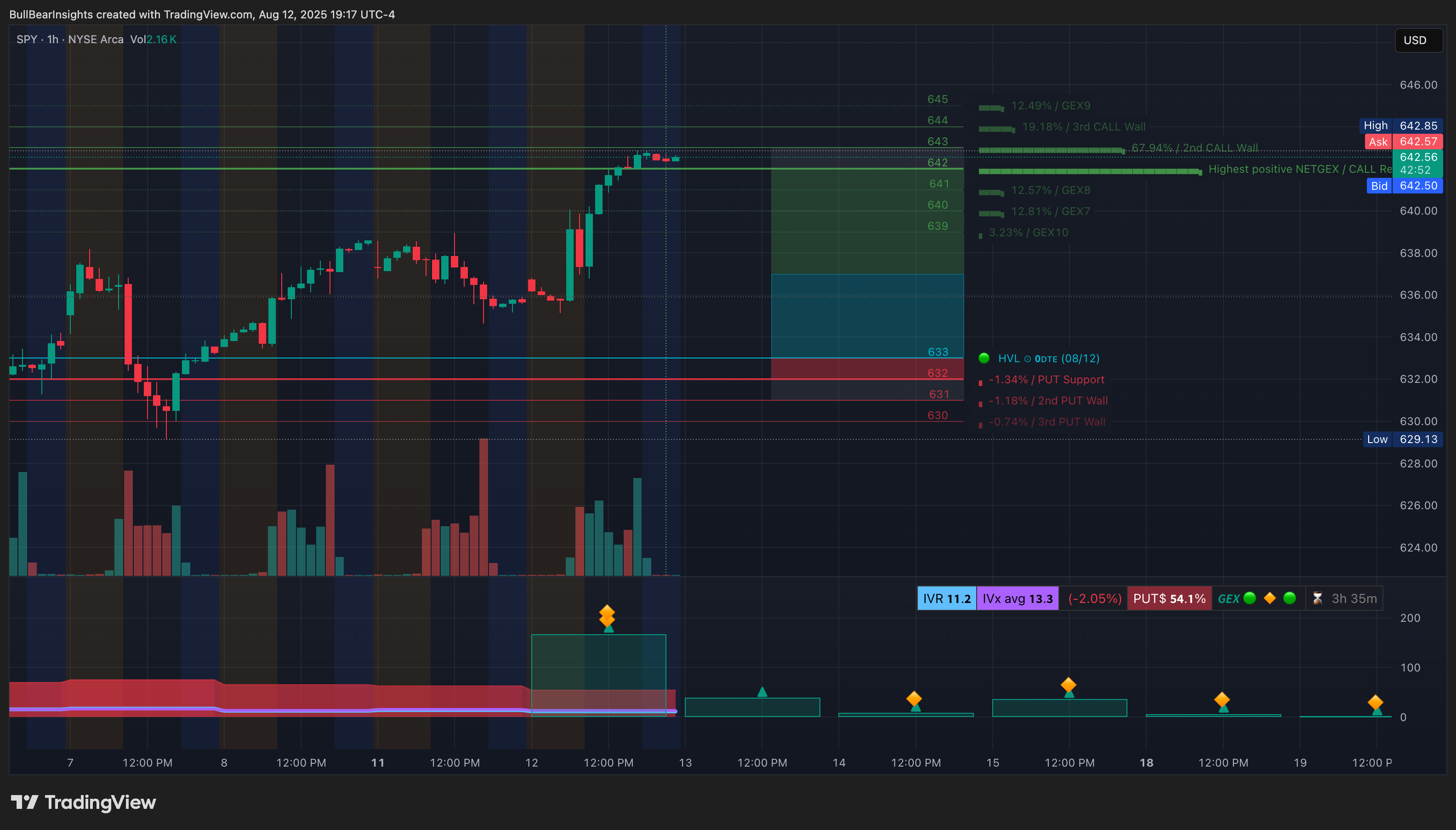Click the -1.18% / 2nd PUT Wall label
1456x830 pixels.
[x=1048, y=400]
